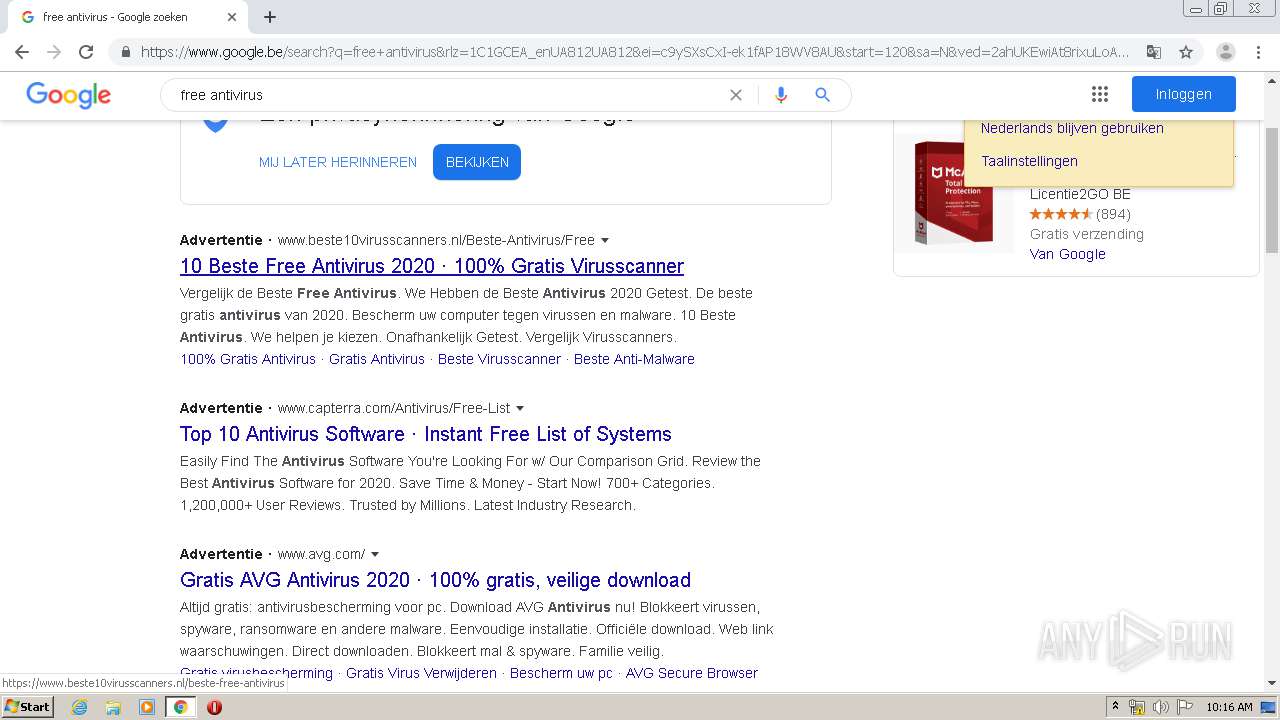The image size is (1280, 720).
Task: Open the McAfee Total Protection product image
Action: (x=954, y=192)
